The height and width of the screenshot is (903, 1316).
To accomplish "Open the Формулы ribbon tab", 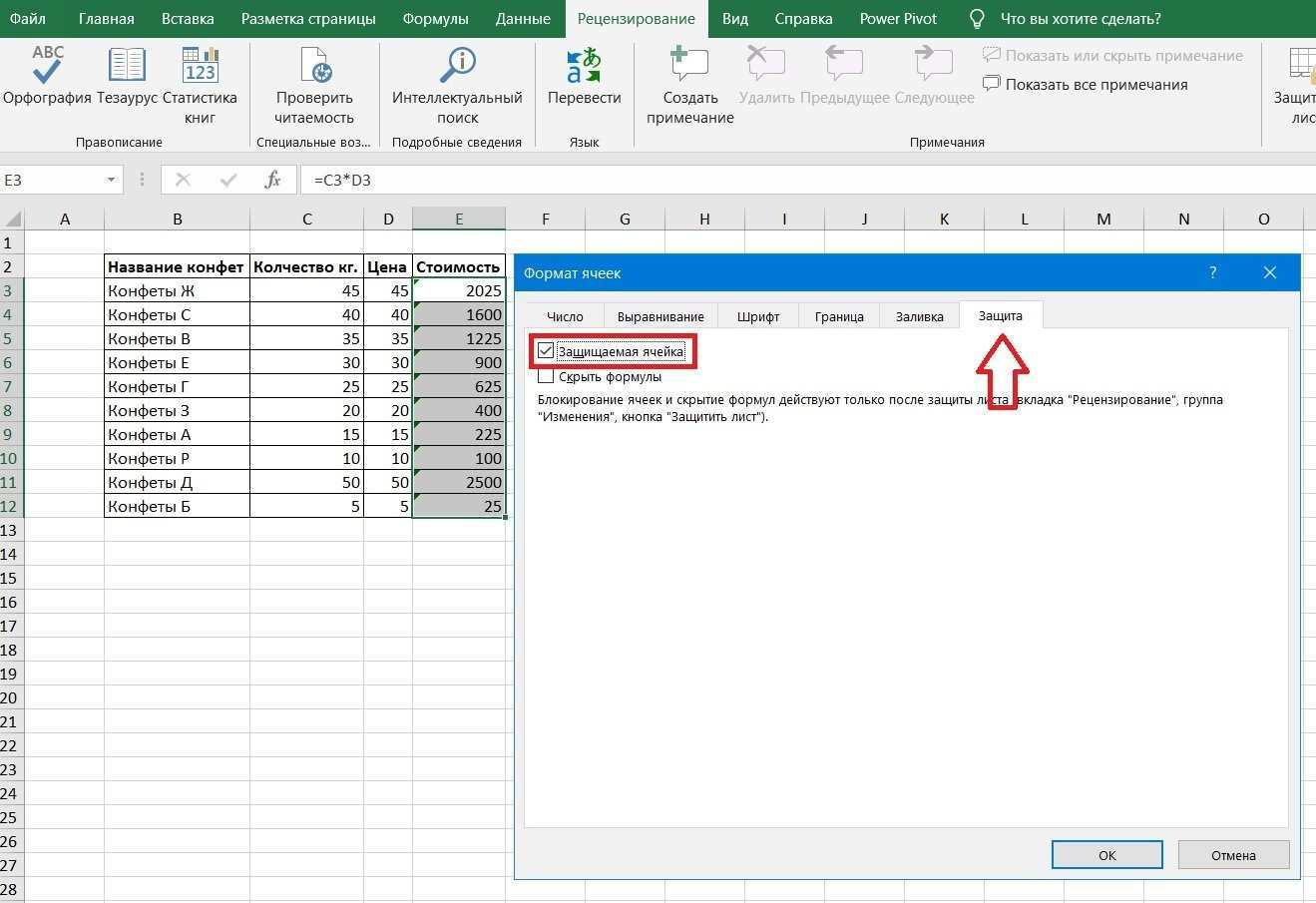I will pos(435,19).
